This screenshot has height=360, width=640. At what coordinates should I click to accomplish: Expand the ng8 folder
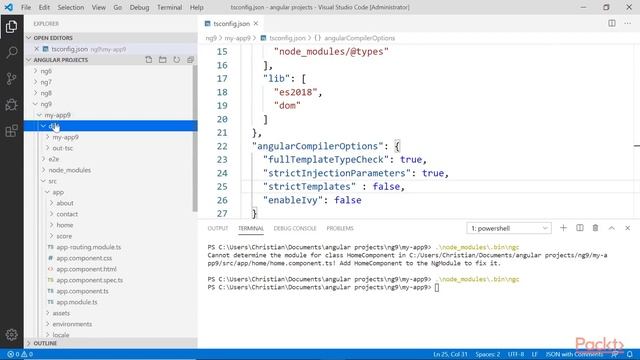[46, 93]
